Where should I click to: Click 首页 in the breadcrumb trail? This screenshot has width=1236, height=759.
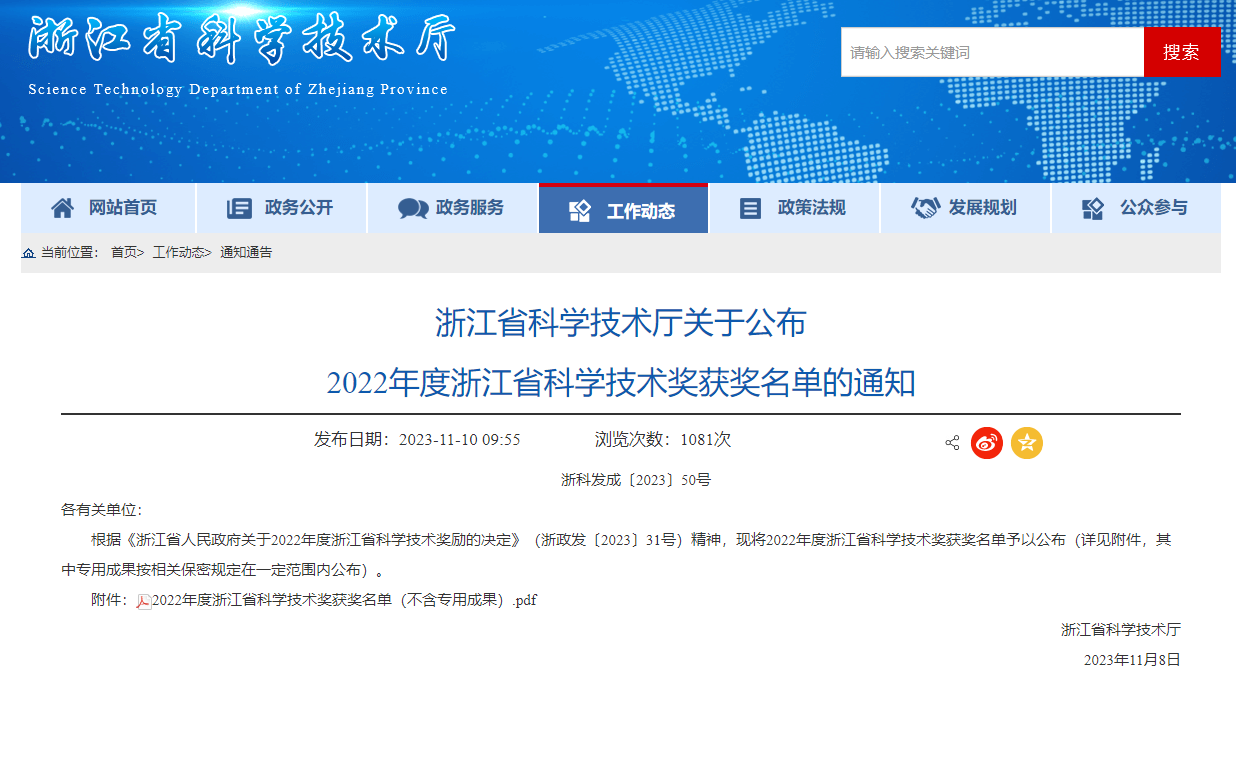coord(123,253)
